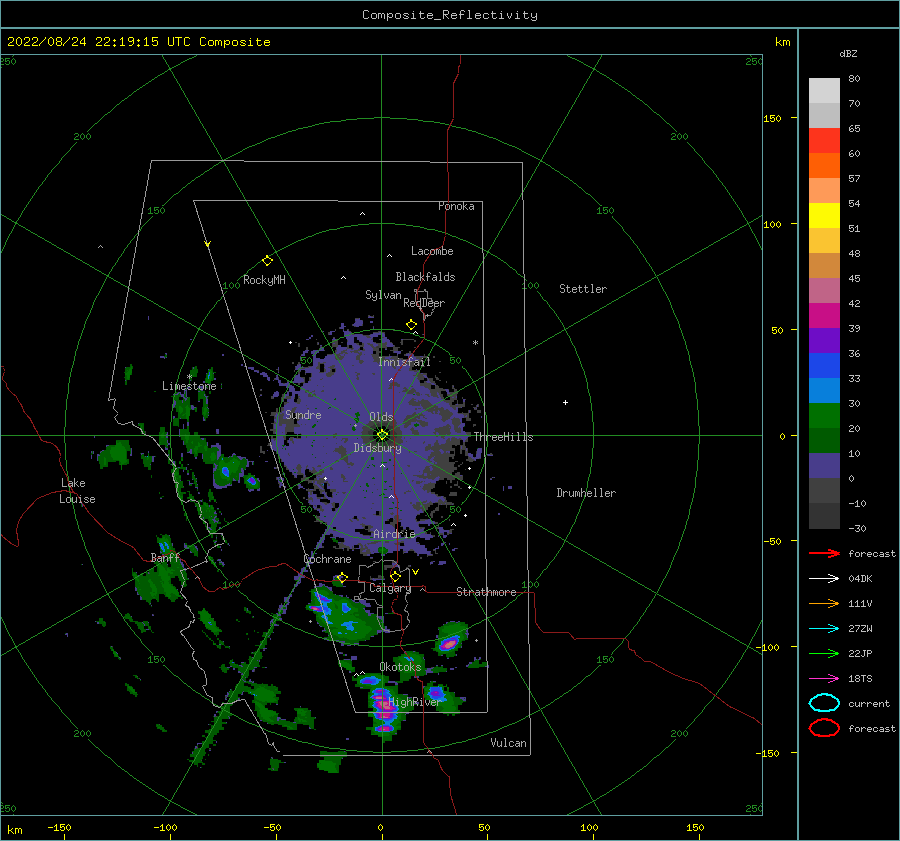Click the -150 tick on bottom axis
The width and height of the screenshot is (900, 841).
[59, 827]
